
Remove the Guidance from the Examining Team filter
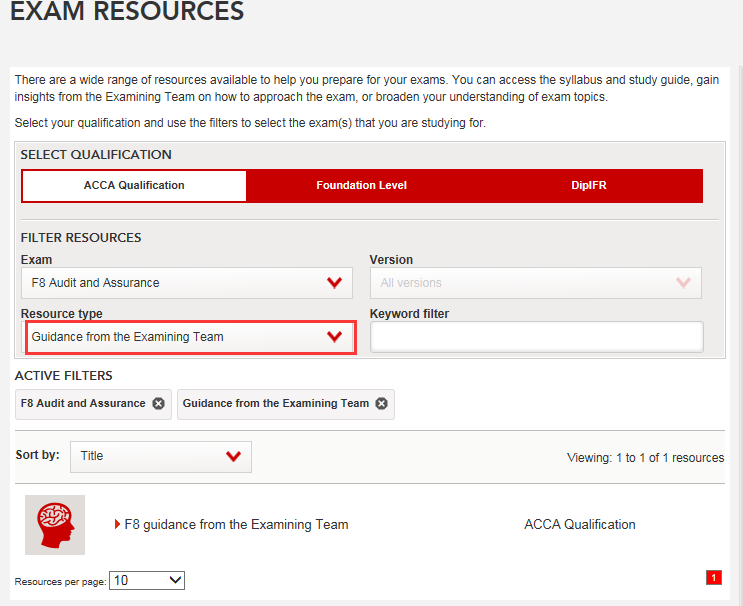tap(381, 404)
